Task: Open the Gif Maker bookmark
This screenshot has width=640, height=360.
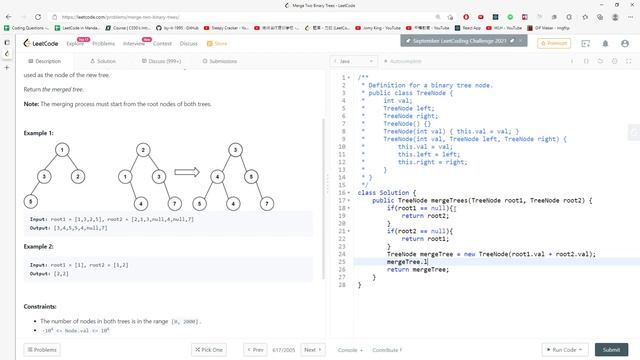Action: (x=548, y=28)
